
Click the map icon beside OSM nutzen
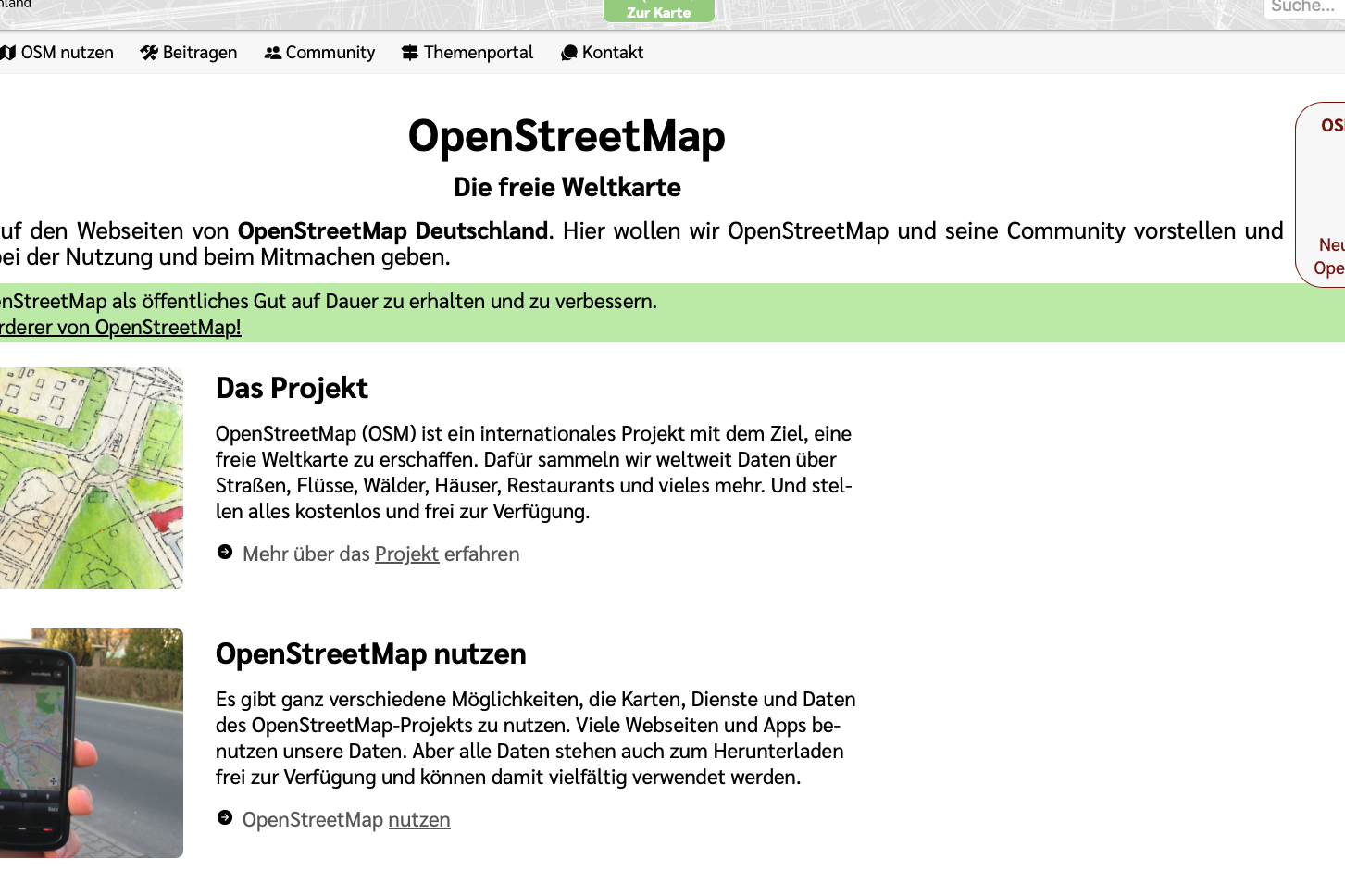(8, 53)
